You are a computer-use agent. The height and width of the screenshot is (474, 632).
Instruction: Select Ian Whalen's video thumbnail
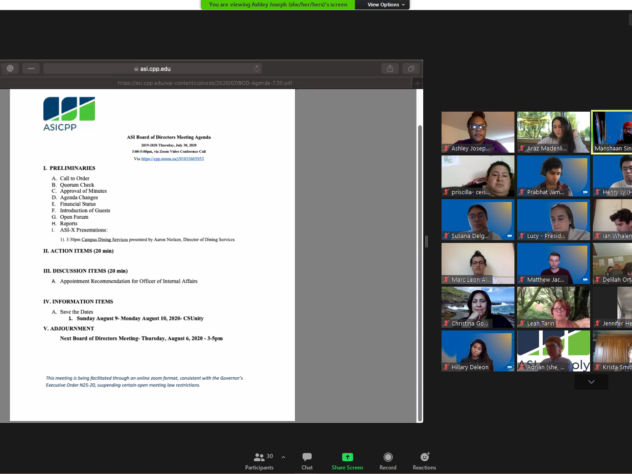tap(612, 220)
